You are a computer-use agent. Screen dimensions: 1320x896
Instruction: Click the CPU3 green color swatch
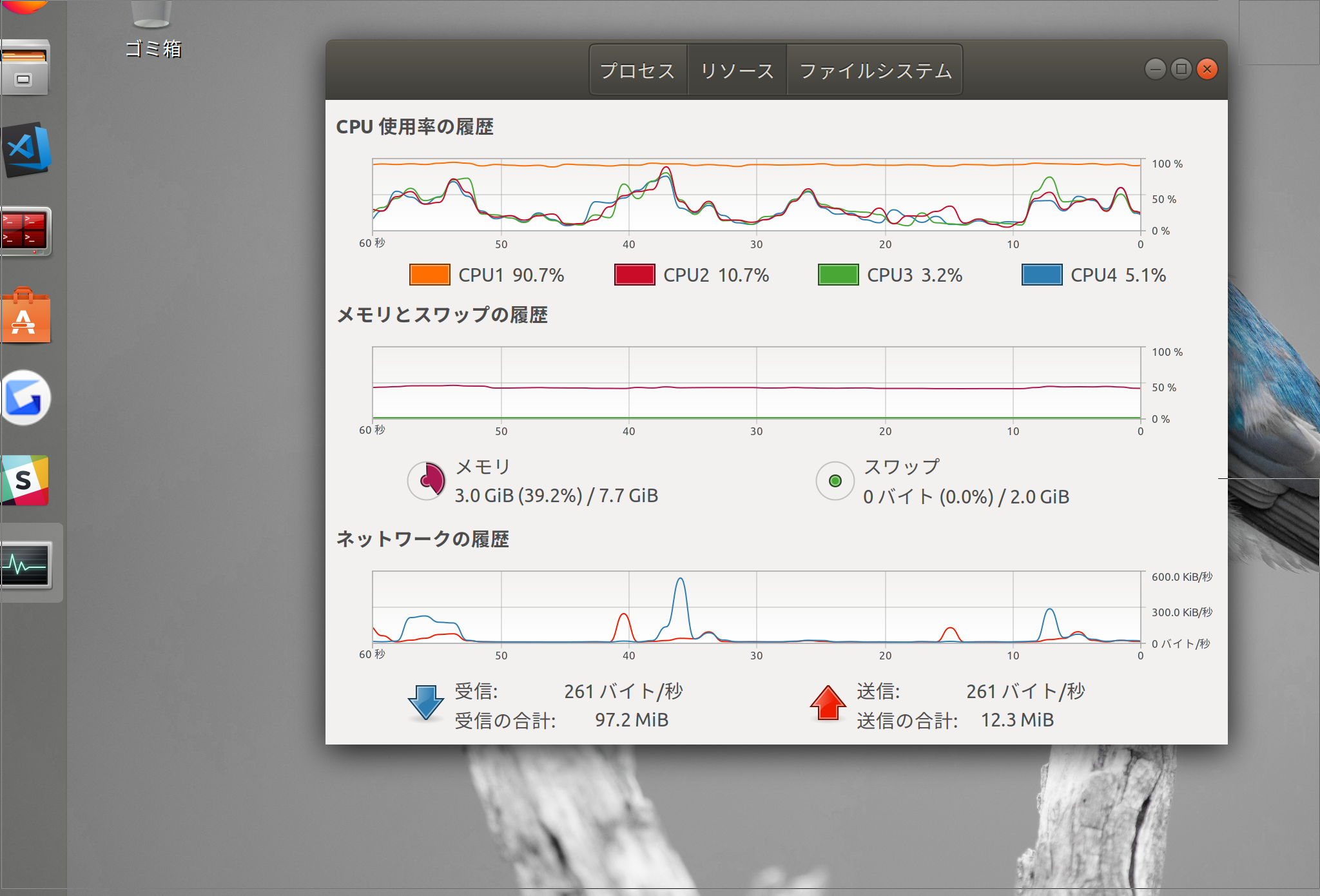838,275
